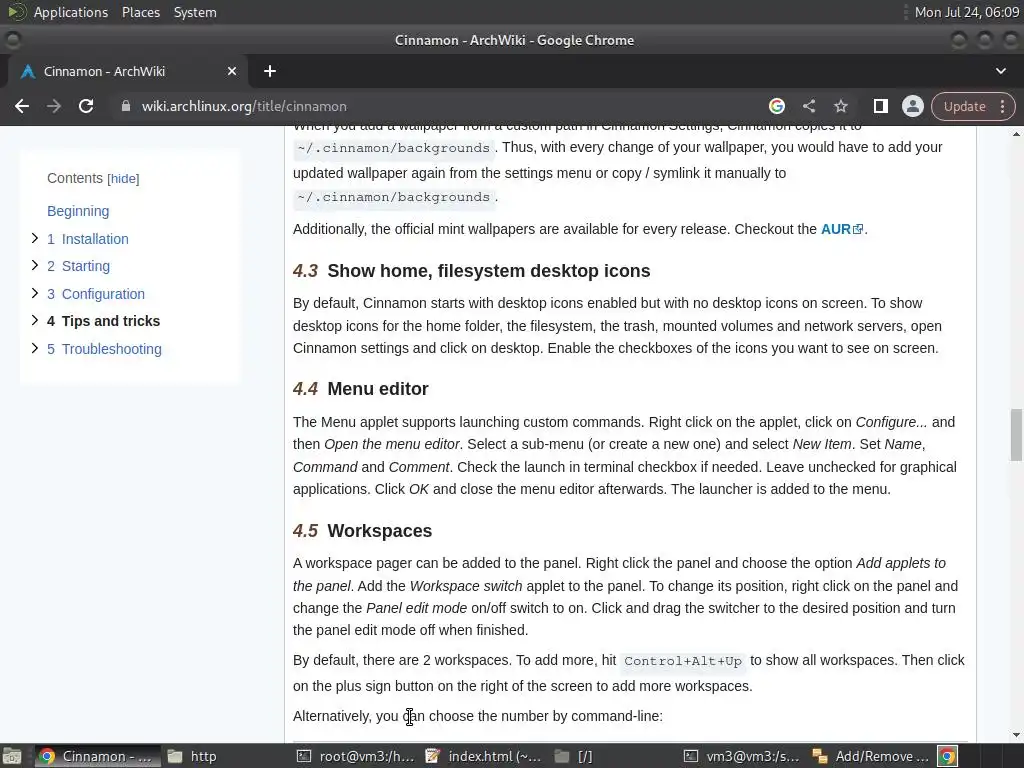This screenshot has width=1024, height=768.
Task: Switch to Cinnamon Chrome taskbar window
Action: (97, 756)
